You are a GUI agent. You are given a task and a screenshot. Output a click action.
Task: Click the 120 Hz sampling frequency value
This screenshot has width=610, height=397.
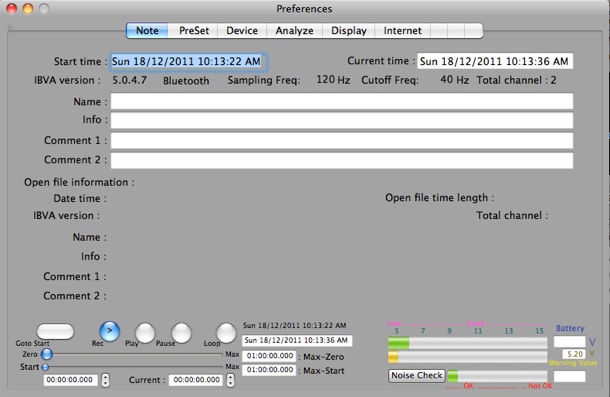click(333, 80)
